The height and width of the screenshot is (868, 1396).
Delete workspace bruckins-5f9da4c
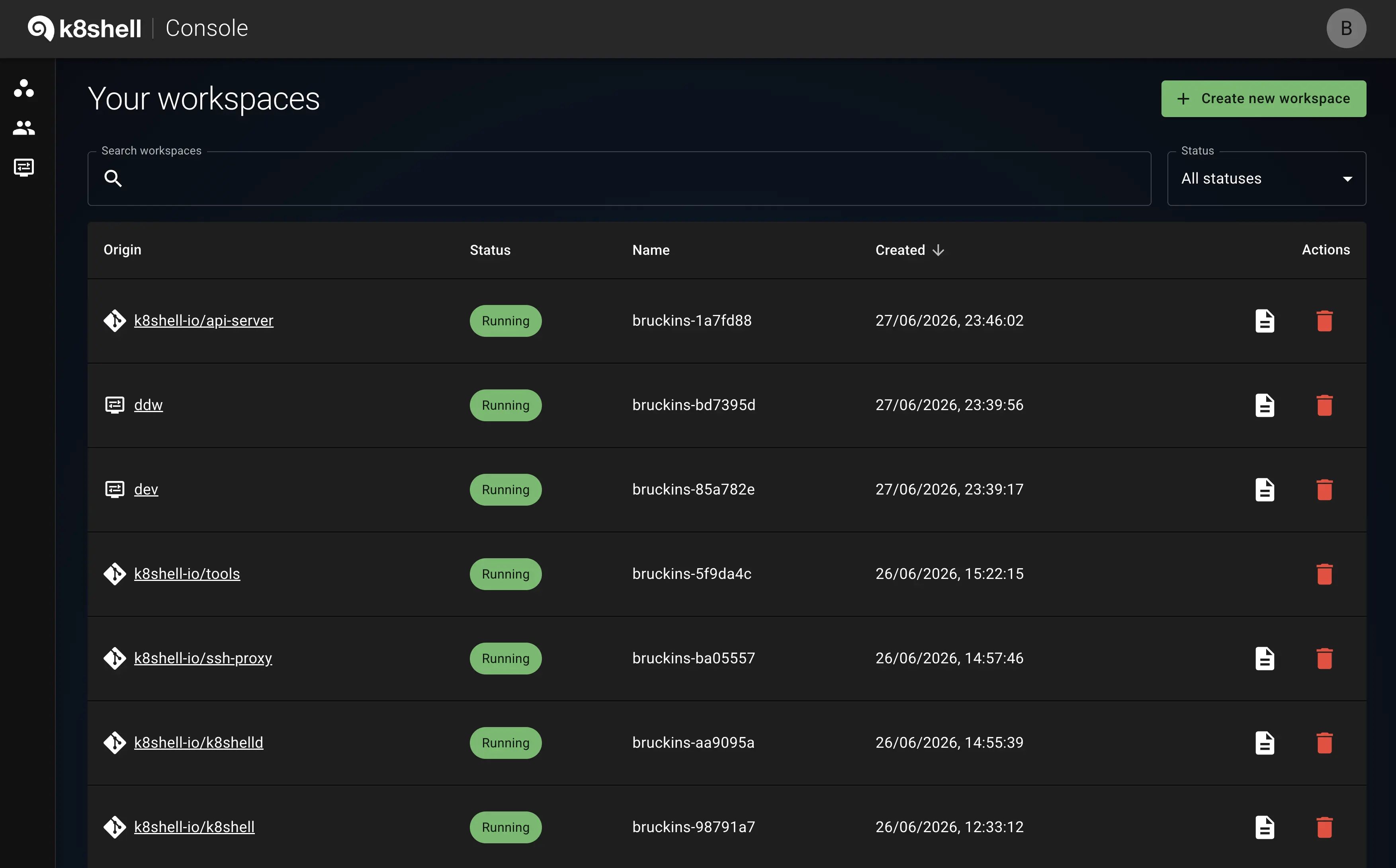(x=1324, y=574)
